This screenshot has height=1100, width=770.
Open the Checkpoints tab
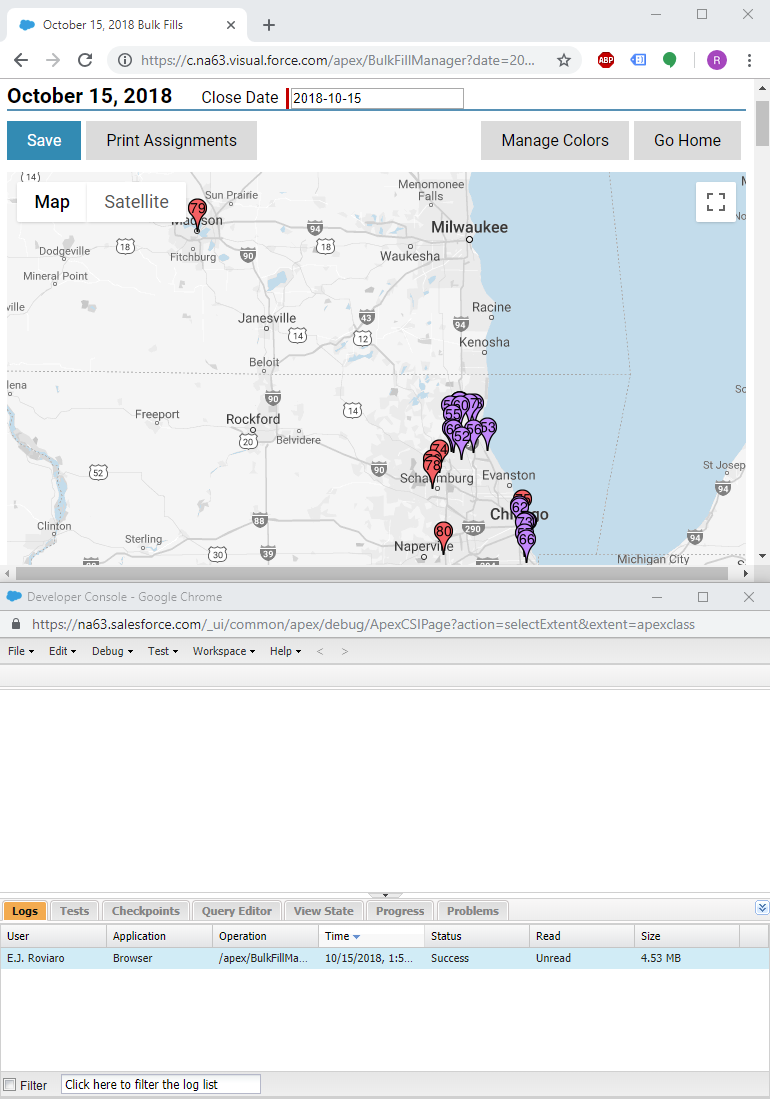click(145, 911)
